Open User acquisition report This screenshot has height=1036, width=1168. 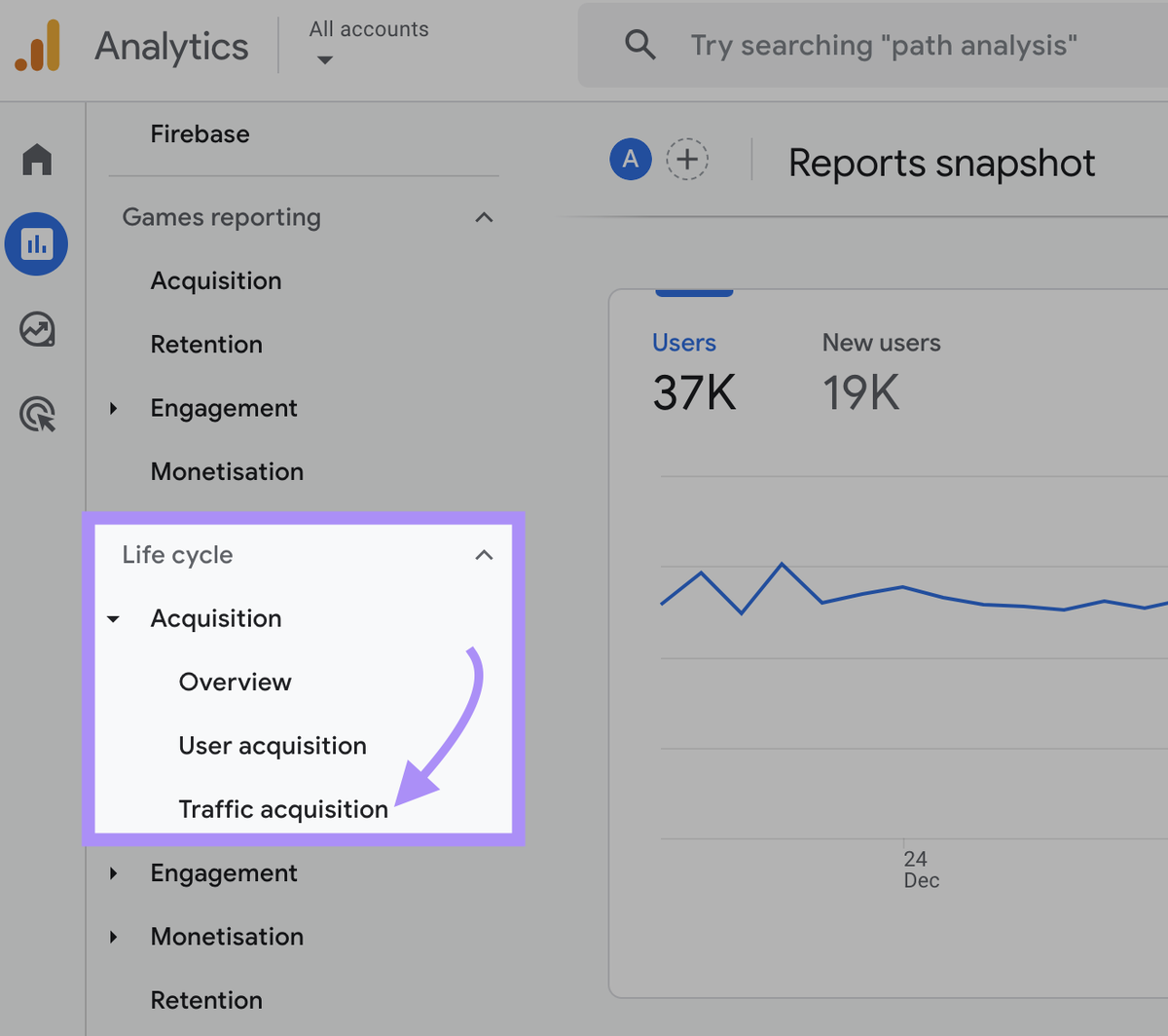click(x=273, y=746)
